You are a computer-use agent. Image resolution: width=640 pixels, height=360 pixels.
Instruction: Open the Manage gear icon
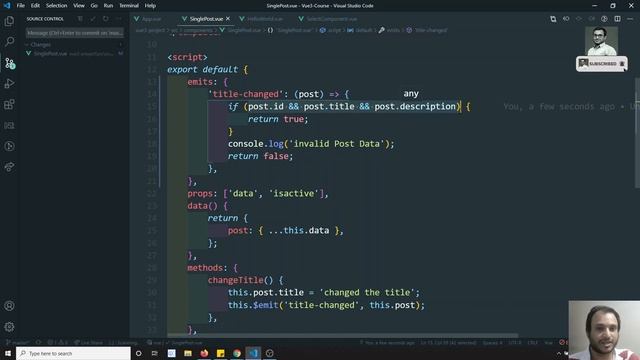click(x=9, y=327)
